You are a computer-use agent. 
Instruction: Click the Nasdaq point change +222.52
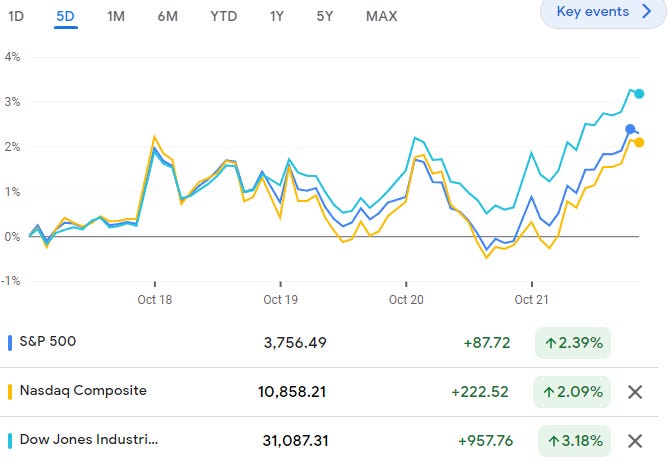[x=480, y=392]
